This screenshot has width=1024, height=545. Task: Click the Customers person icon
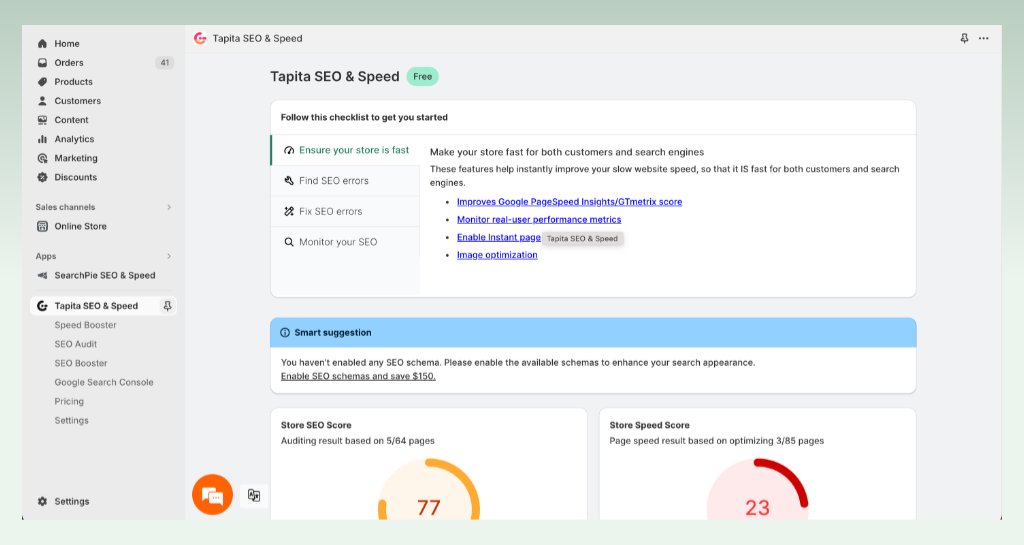click(42, 101)
